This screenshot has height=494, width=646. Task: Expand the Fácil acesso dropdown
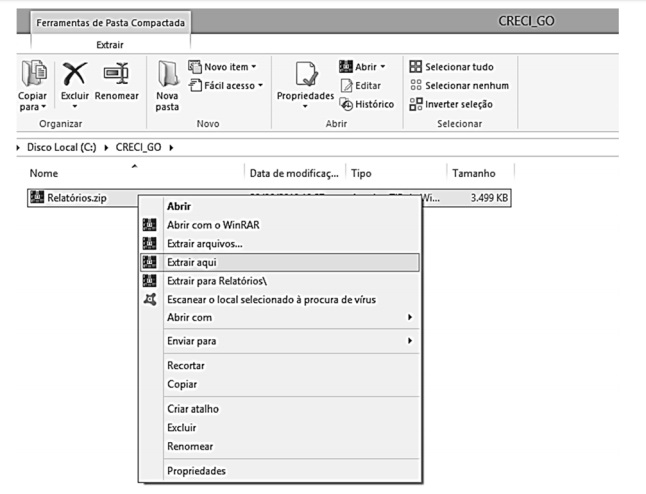pyautogui.click(x=231, y=86)
